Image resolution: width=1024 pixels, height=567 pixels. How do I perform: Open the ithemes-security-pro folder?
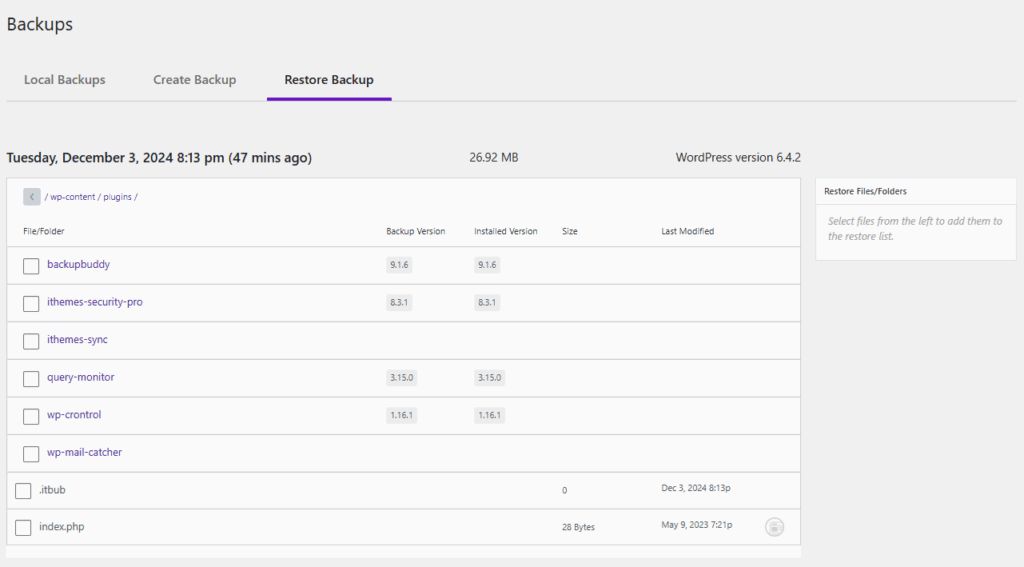coord(94,302)
